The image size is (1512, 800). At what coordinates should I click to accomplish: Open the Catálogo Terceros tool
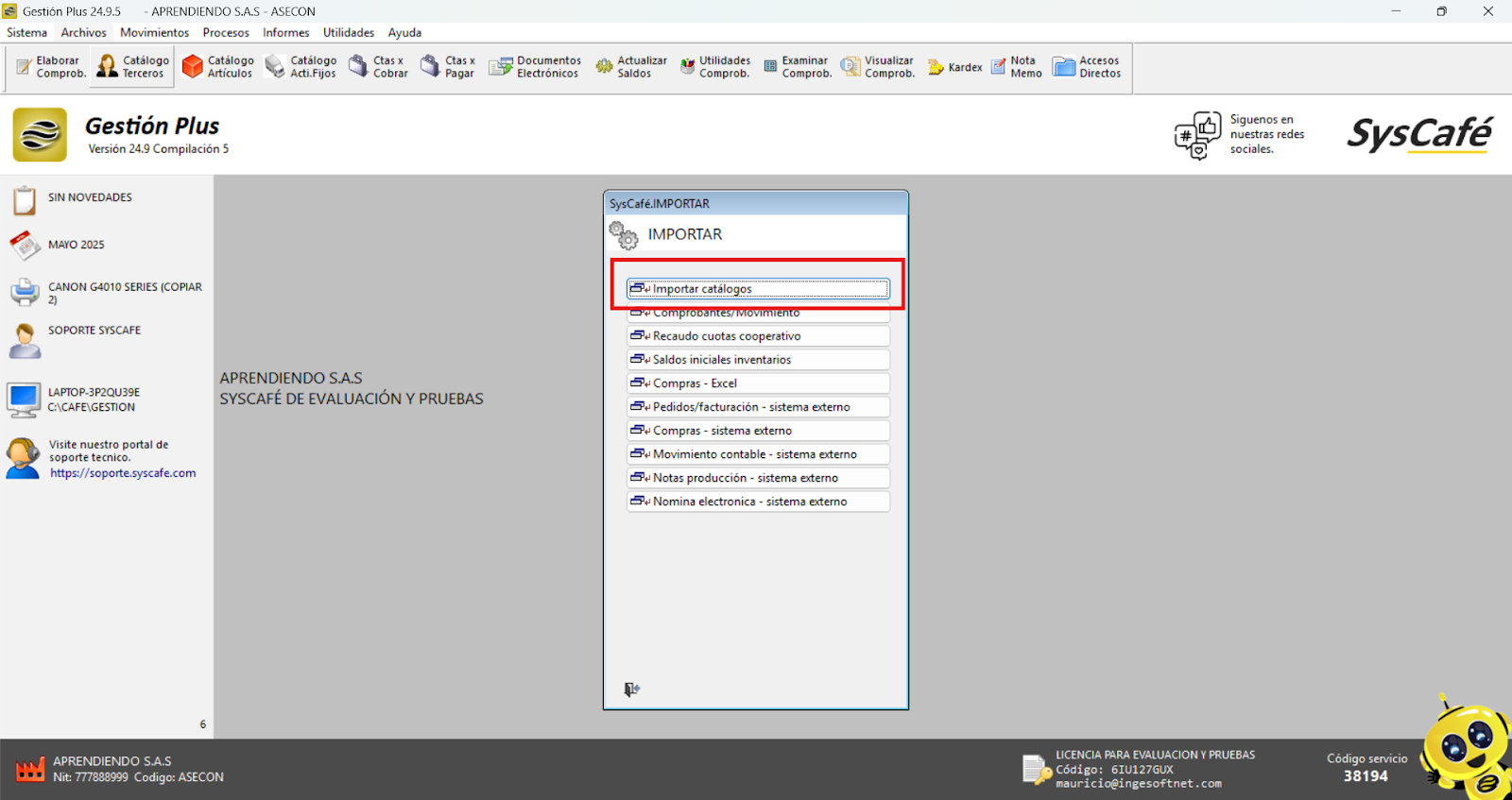click(x=132, y=67)
